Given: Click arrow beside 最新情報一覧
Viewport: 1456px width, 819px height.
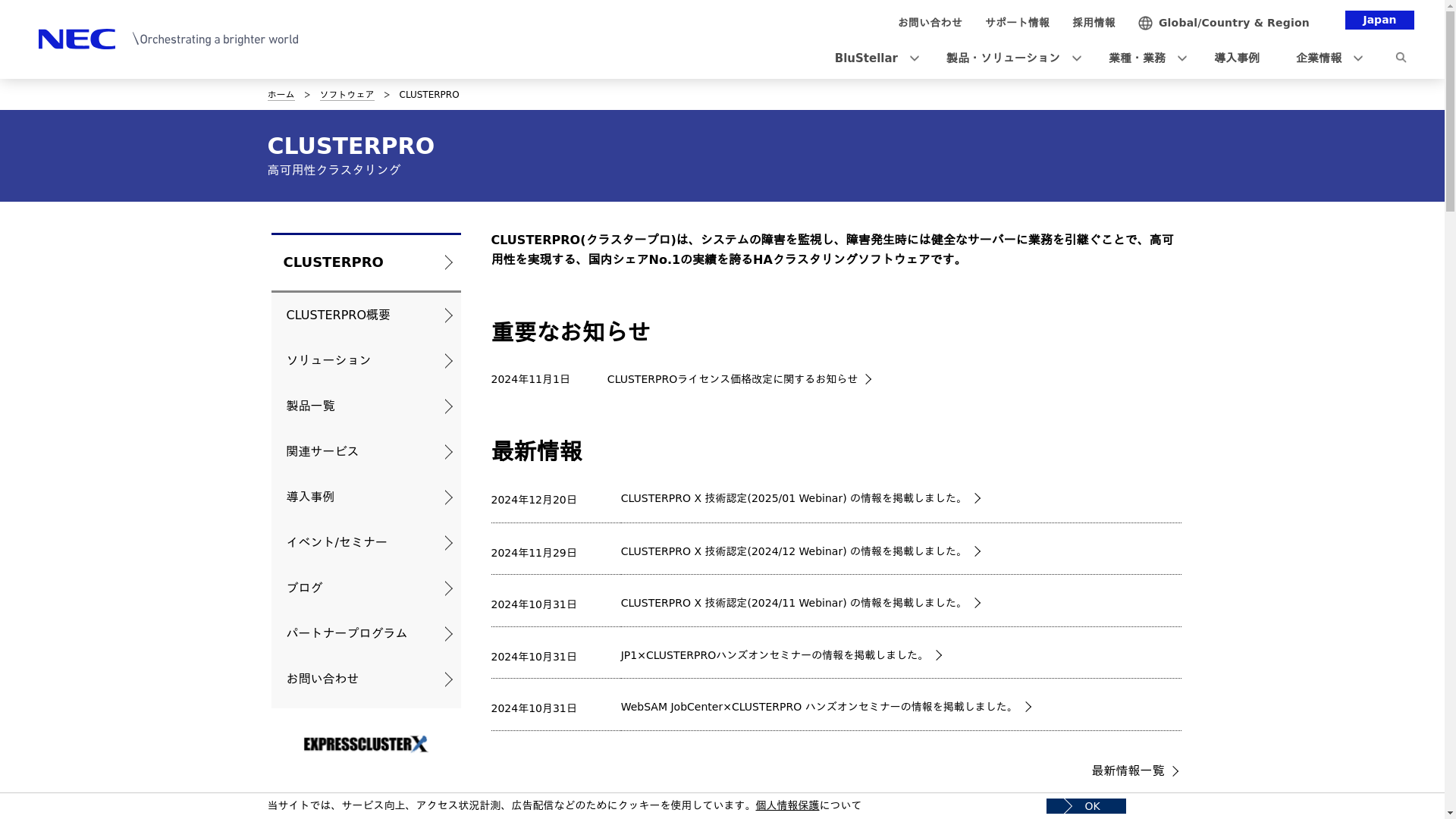Looking at the screenshot, I should (1175, 771).
